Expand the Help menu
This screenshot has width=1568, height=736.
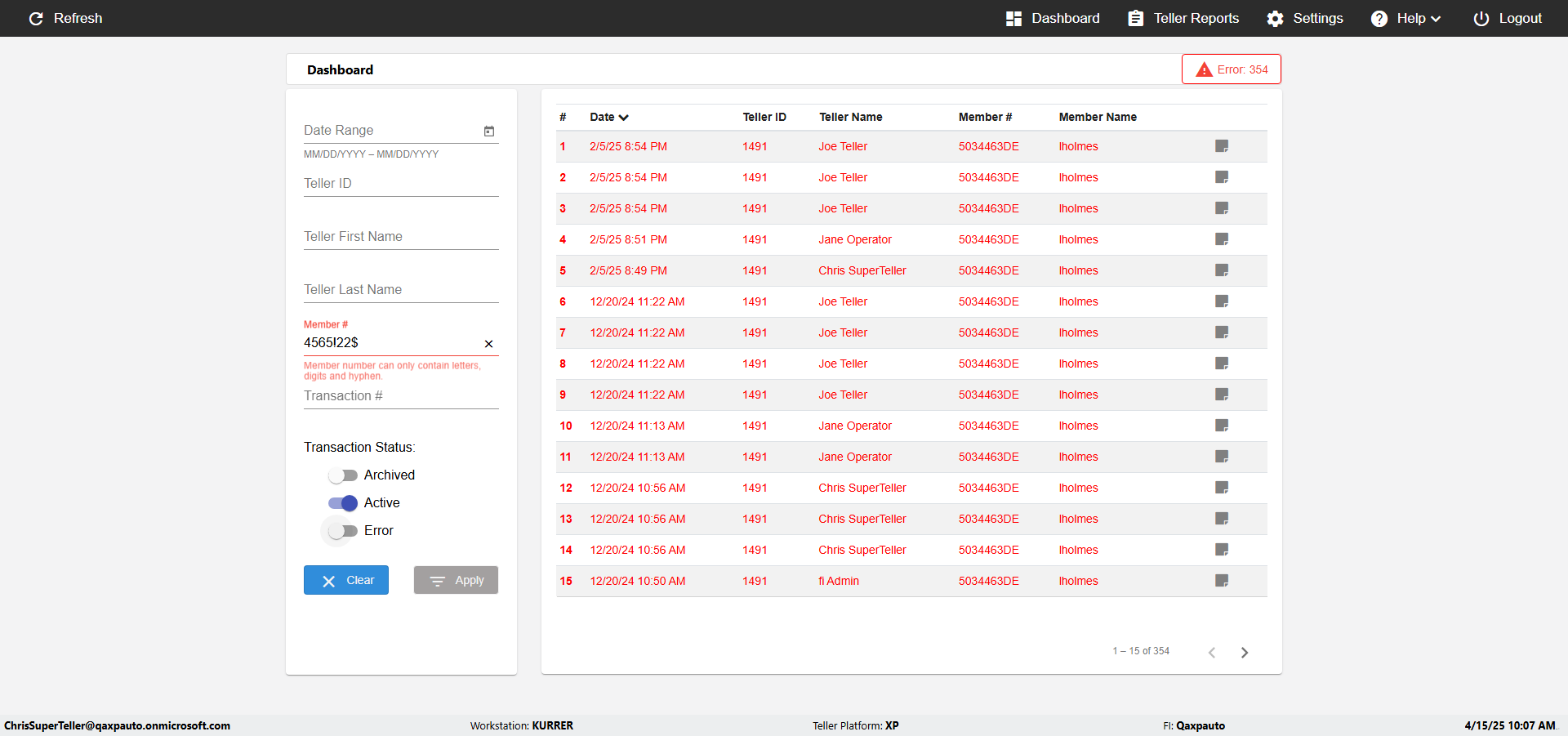click(1405, 18)
